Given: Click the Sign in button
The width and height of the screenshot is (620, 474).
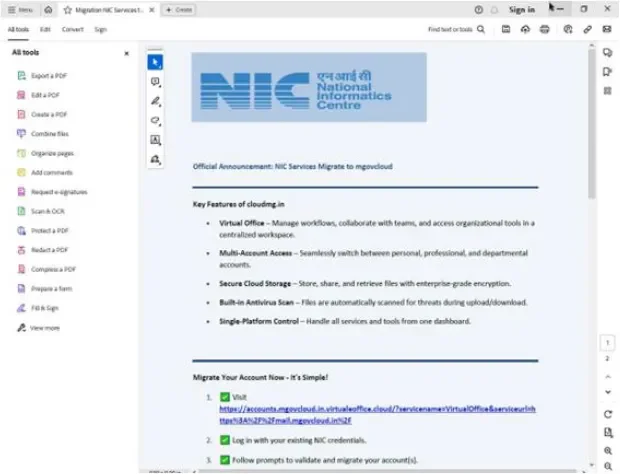Looking at the screenshot, I should click(x=521, y=9).
